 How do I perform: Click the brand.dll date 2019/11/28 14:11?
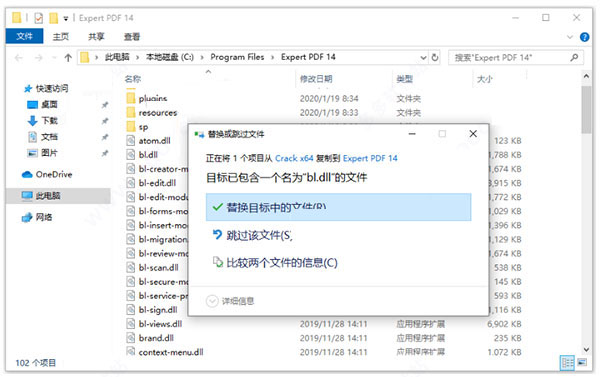pos(333,338)
